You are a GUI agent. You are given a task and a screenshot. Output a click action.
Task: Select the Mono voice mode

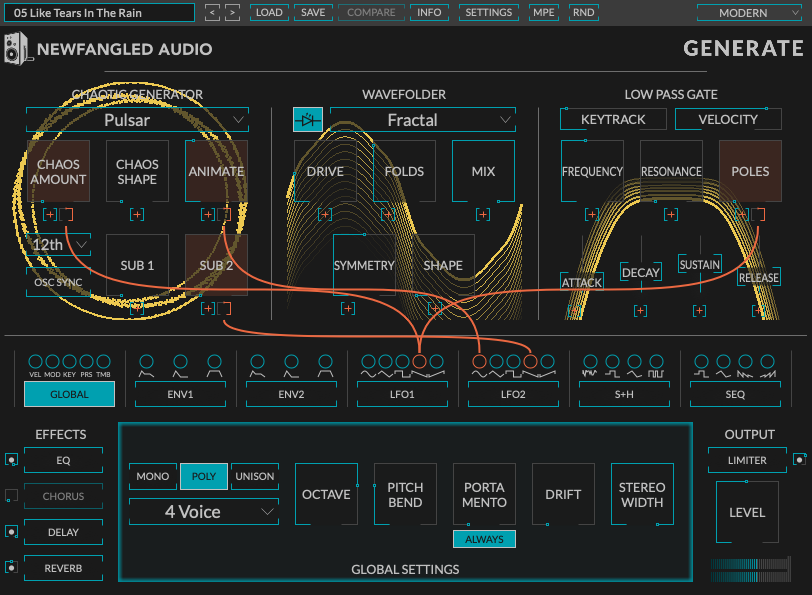tap(152, 476)
